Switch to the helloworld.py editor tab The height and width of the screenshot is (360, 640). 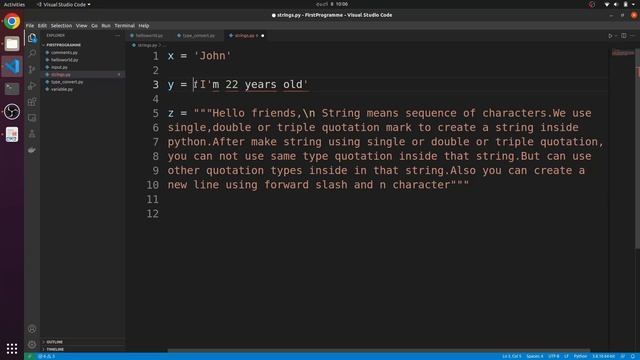pos(149,36)
